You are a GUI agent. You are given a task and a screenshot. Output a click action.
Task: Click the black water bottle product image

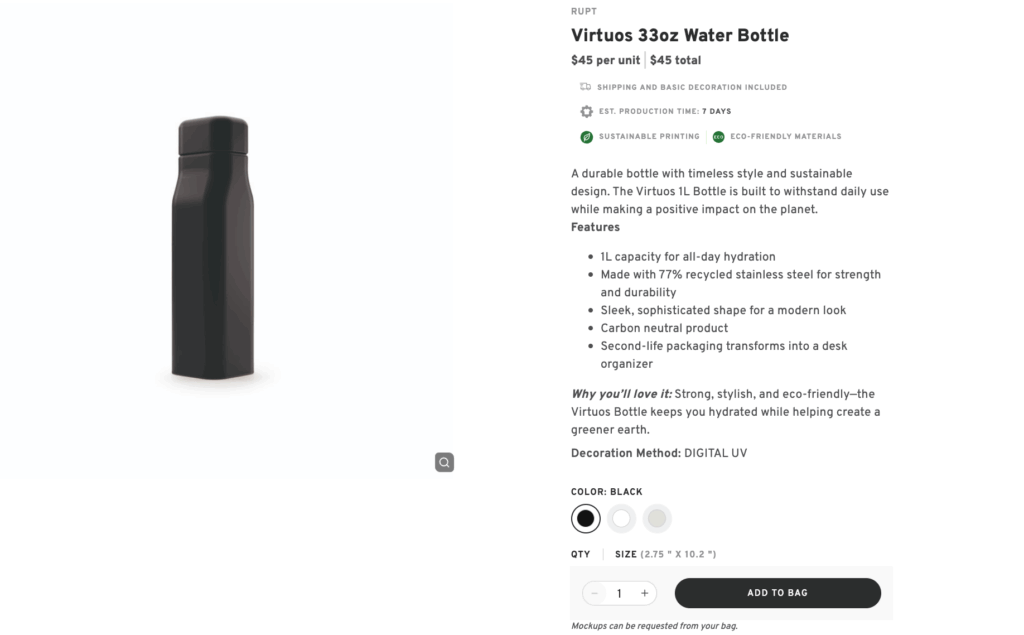(x=212, y=250)
